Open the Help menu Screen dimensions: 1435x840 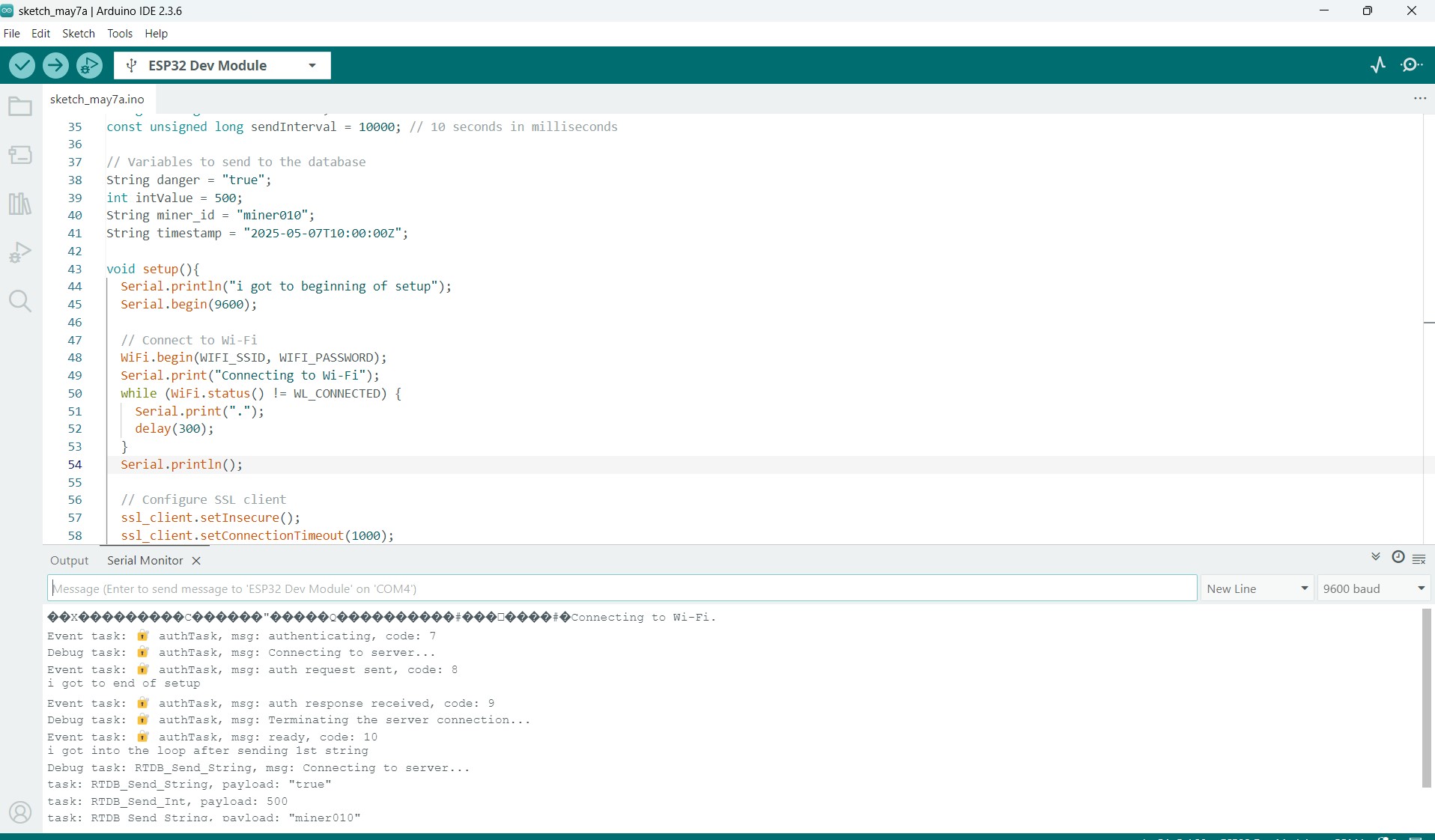[157, 34]
